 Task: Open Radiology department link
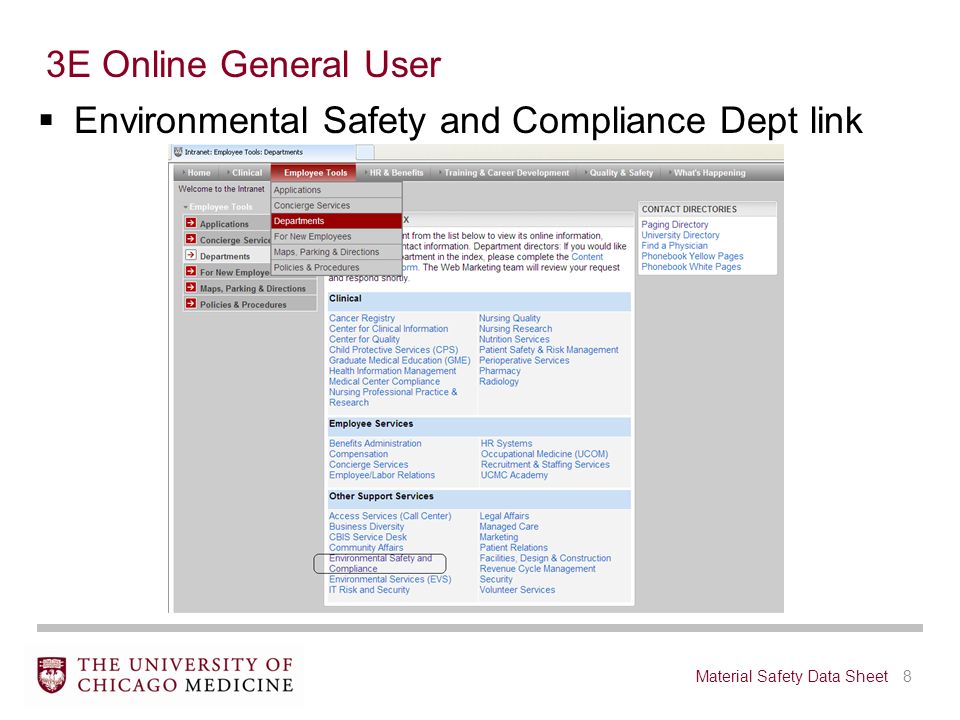click(x=498, y=381)
